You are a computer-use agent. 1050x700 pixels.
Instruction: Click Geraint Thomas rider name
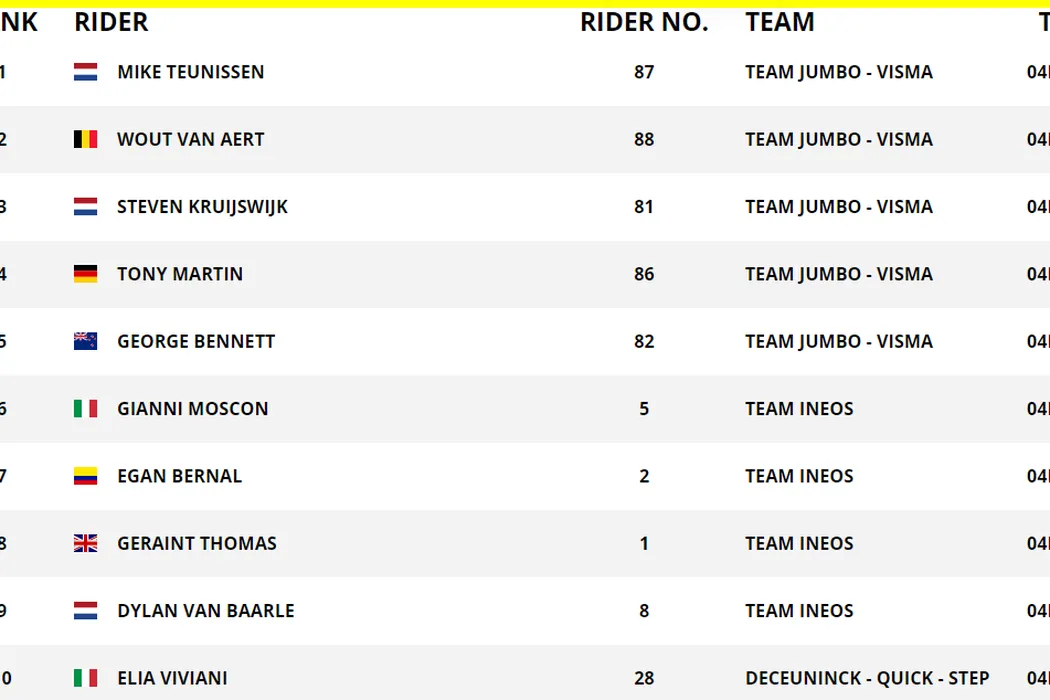(x=196, y=543)
